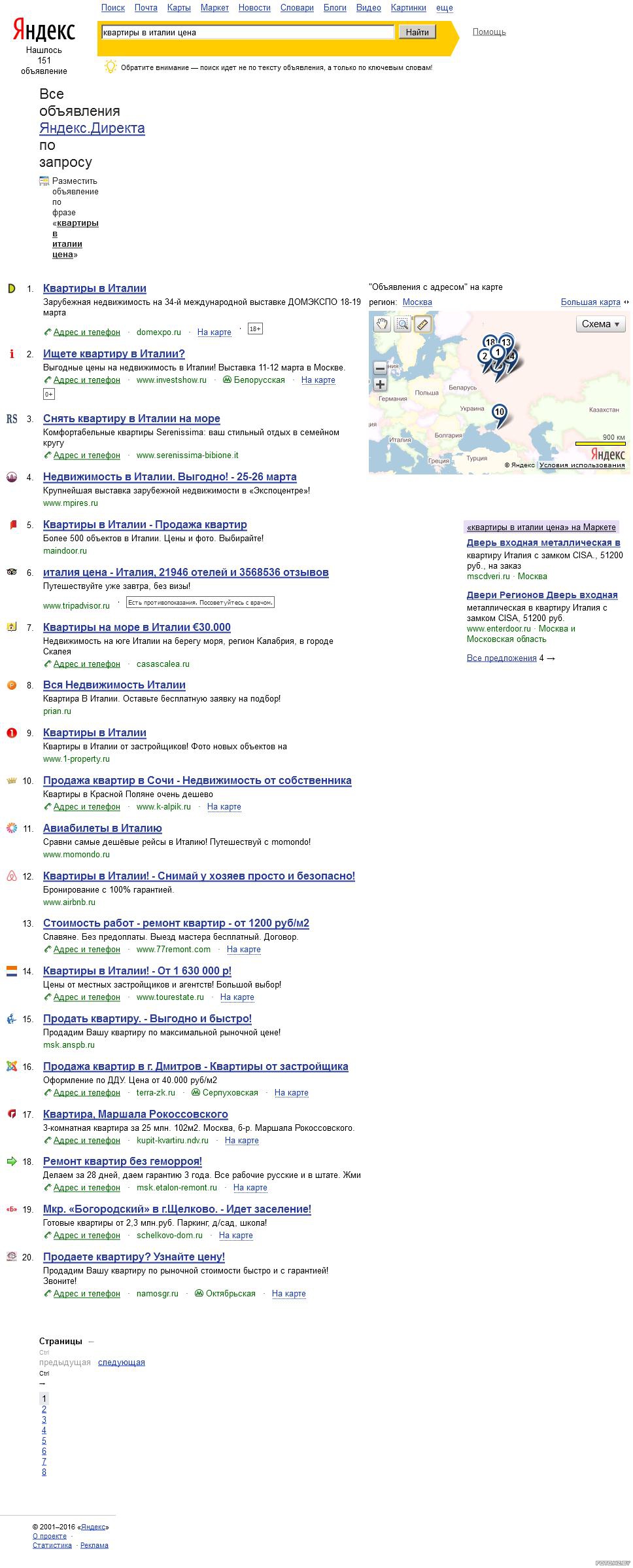This screenshot has height=1568, width=633.
Task: Visit the www.tripadvisor.ru ad URL
Action: (x=77, y=606)
